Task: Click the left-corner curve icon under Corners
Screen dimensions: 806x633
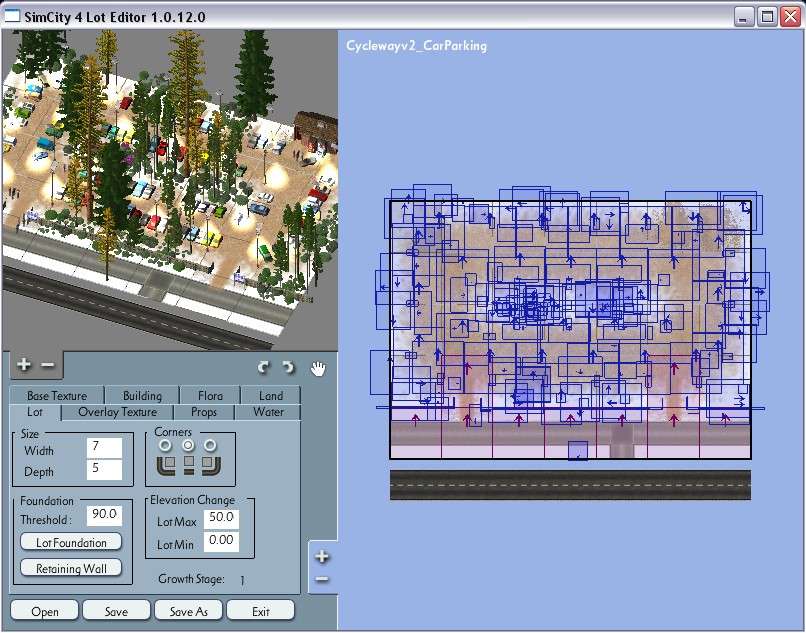Action: 166,466
